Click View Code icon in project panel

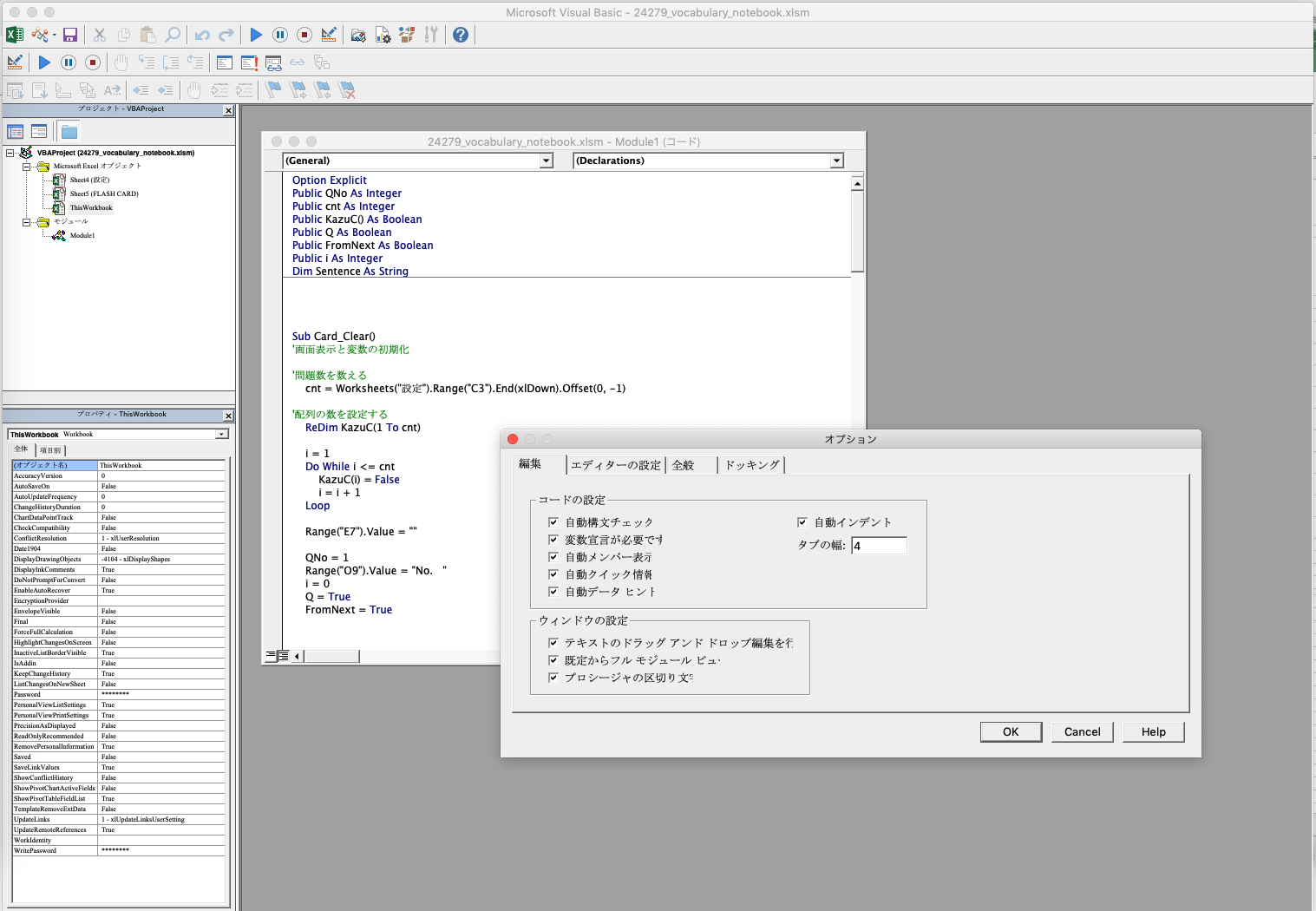click(15, 132)
